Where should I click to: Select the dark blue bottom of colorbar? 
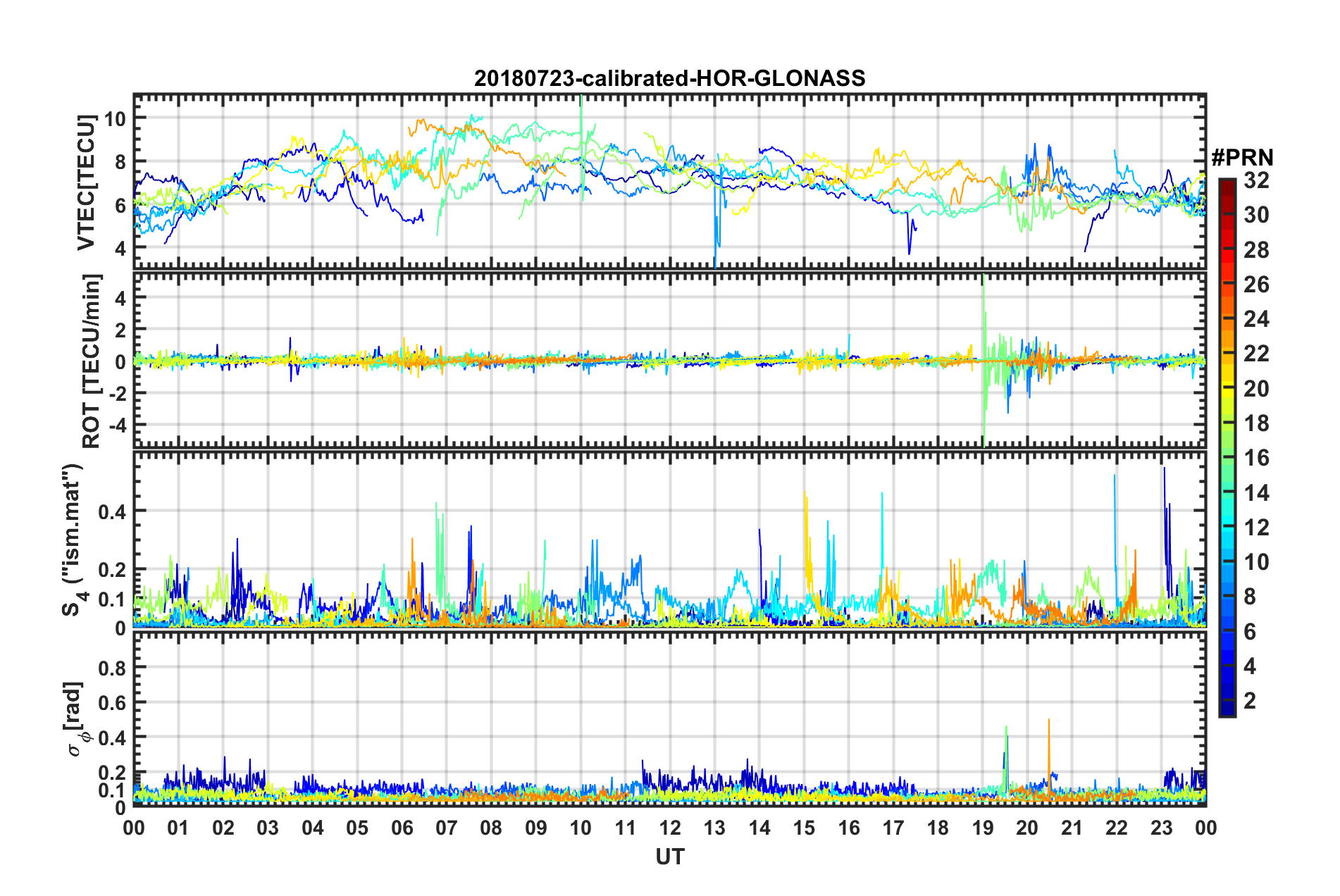click(1227, 711)
